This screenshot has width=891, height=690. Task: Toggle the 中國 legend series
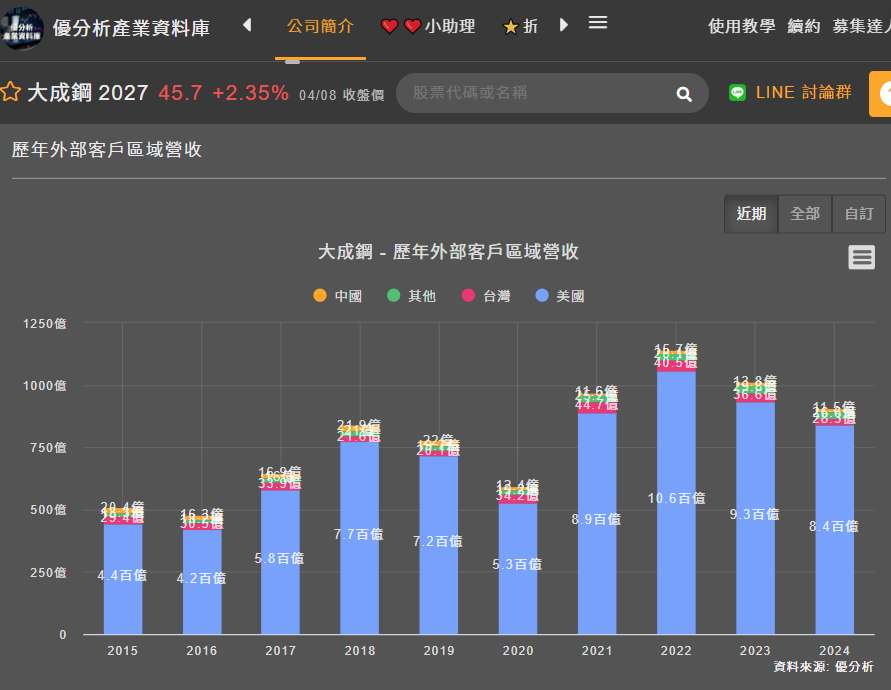pos(338,296)
